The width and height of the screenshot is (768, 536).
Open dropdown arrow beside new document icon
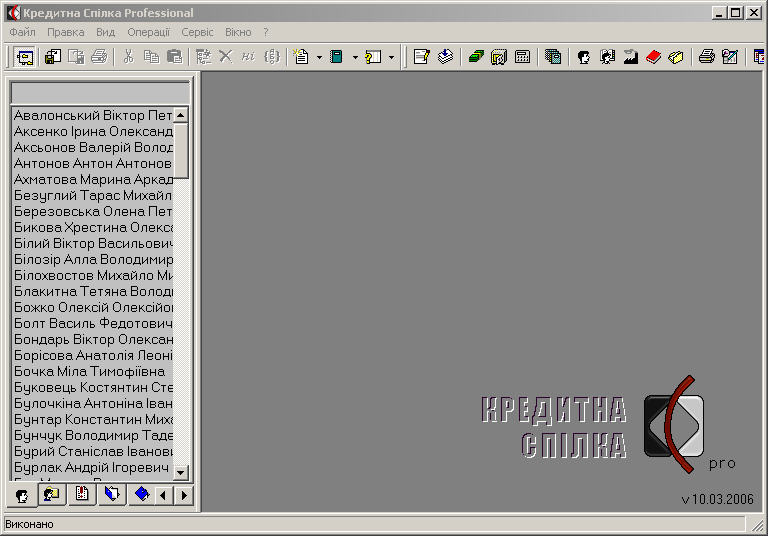pyautogui.click(x=319, y=58)
